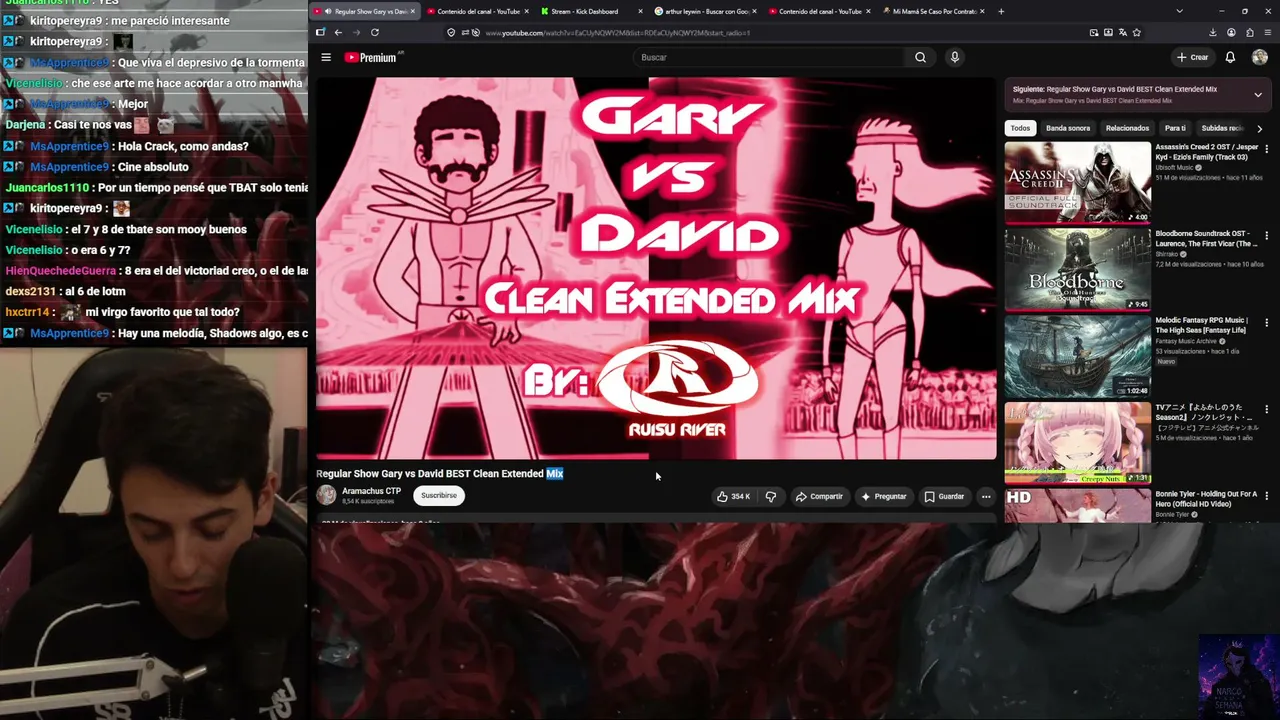Go to YouTube Premium home logo
Viewport: 1280px width, 720px height.
click(371, 57)
